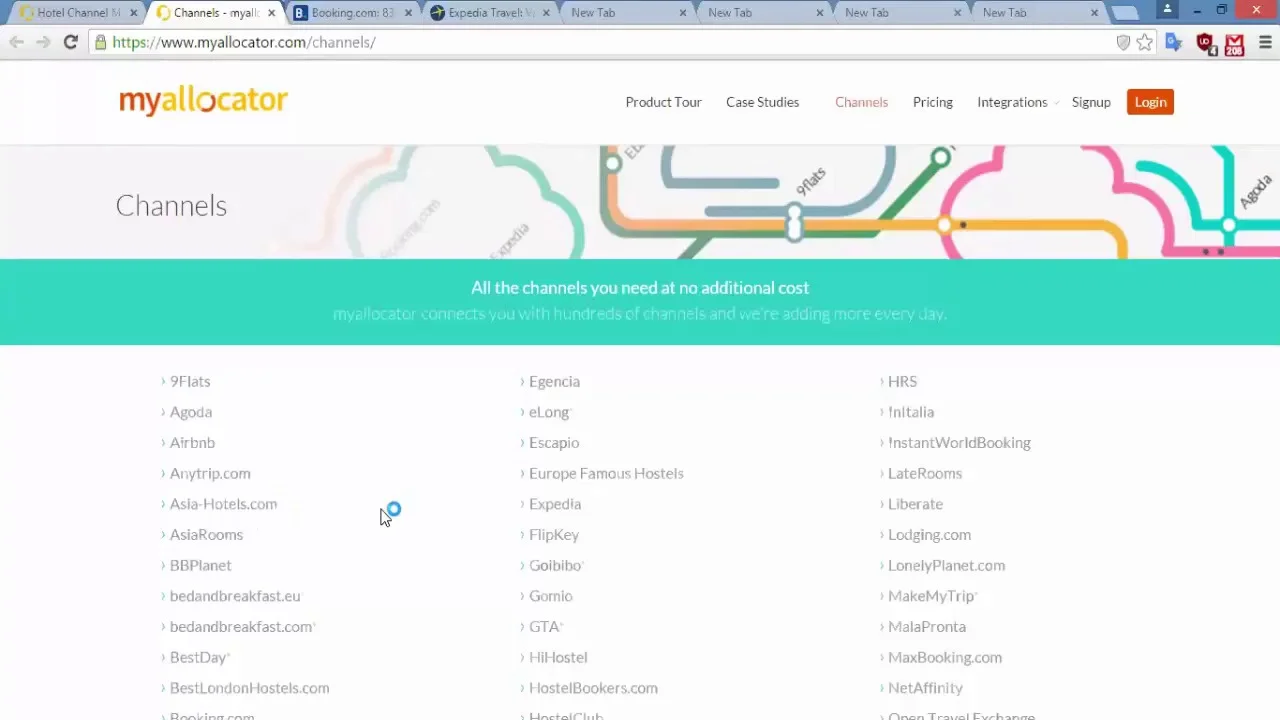Open the eLong channel link
The height and width of the screenshot is (720, 1280).
(x=548, y=412)
